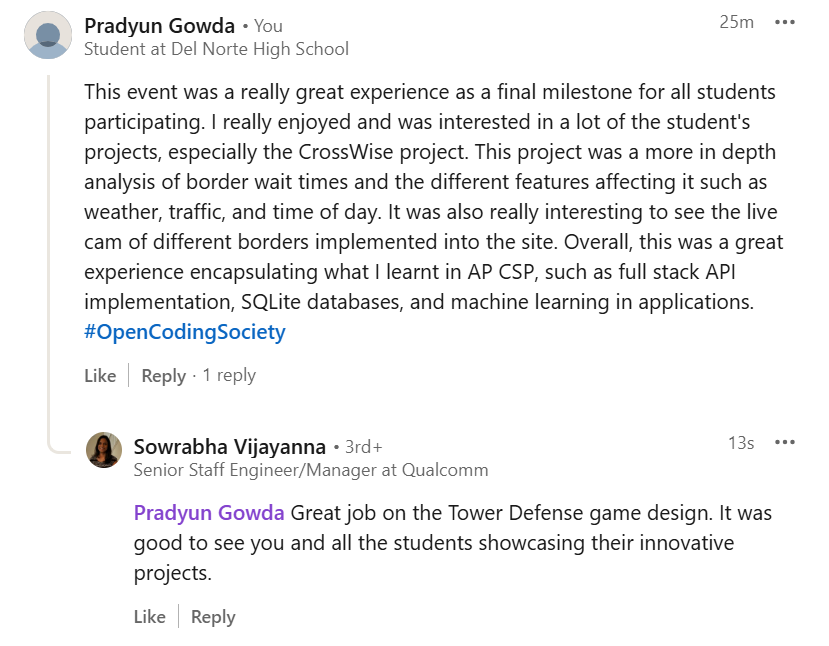The height and width of the screenshot is (646, 829).
Task: Click the vertical thread line beside comment
Action: (49, 250)
